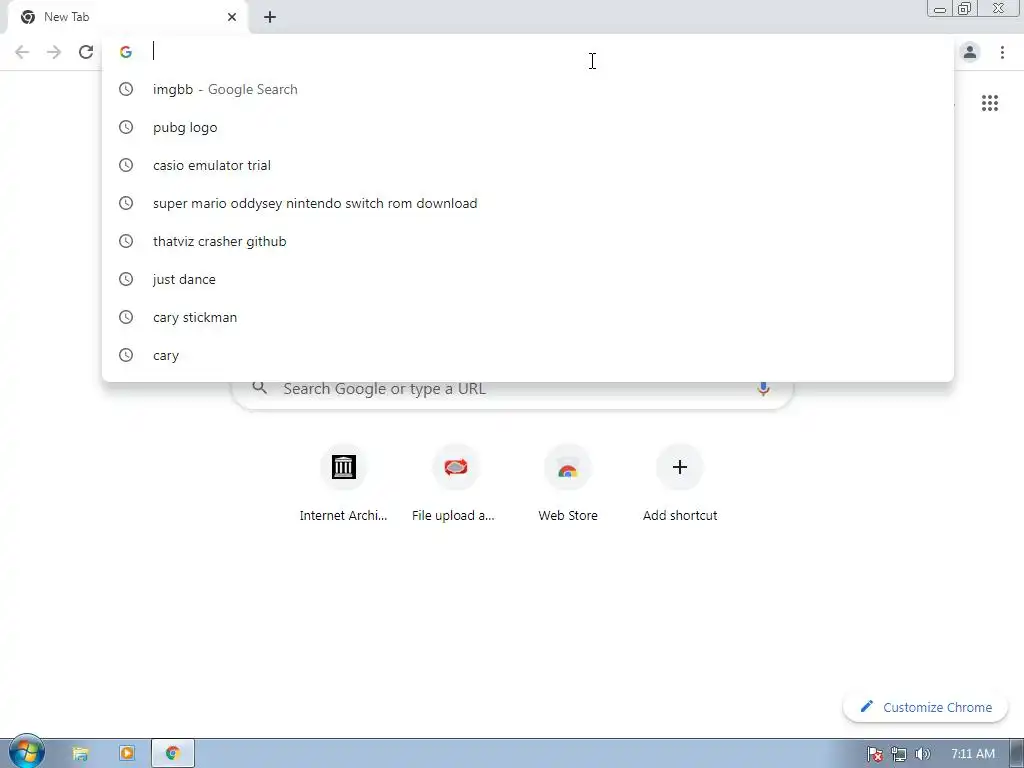Choose the super mario oddysey rom suggestion
The height and width of the screenshot is (768, 1024).
coord(528,203)
